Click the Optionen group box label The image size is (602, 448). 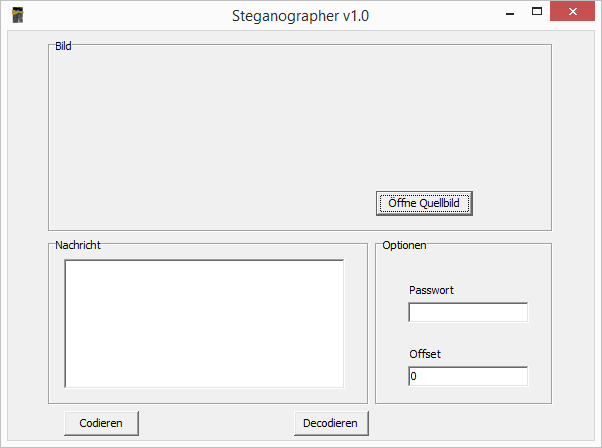click(x=404, y=245)
